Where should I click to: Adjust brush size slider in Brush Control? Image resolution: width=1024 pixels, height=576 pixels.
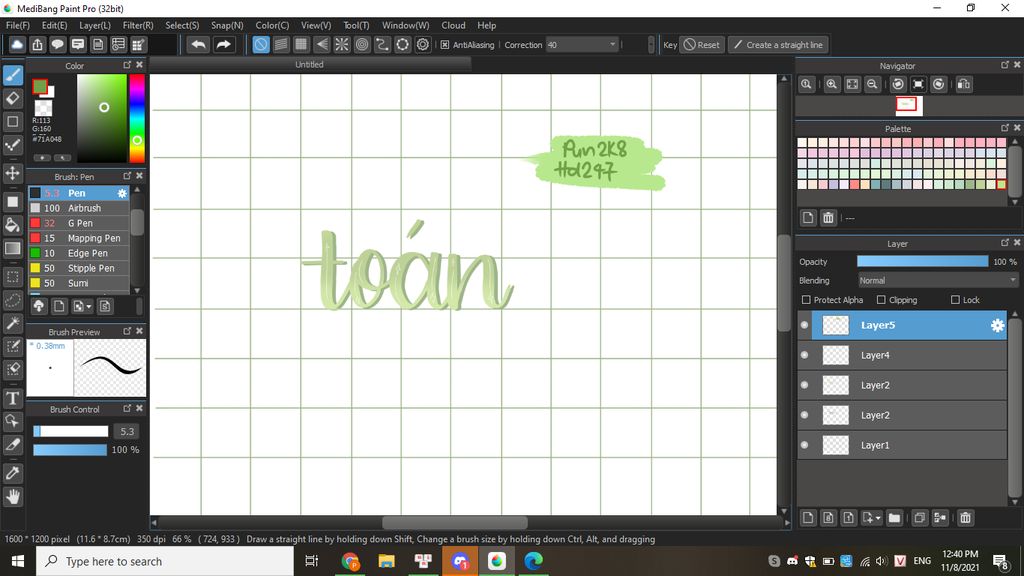[71, 431]
